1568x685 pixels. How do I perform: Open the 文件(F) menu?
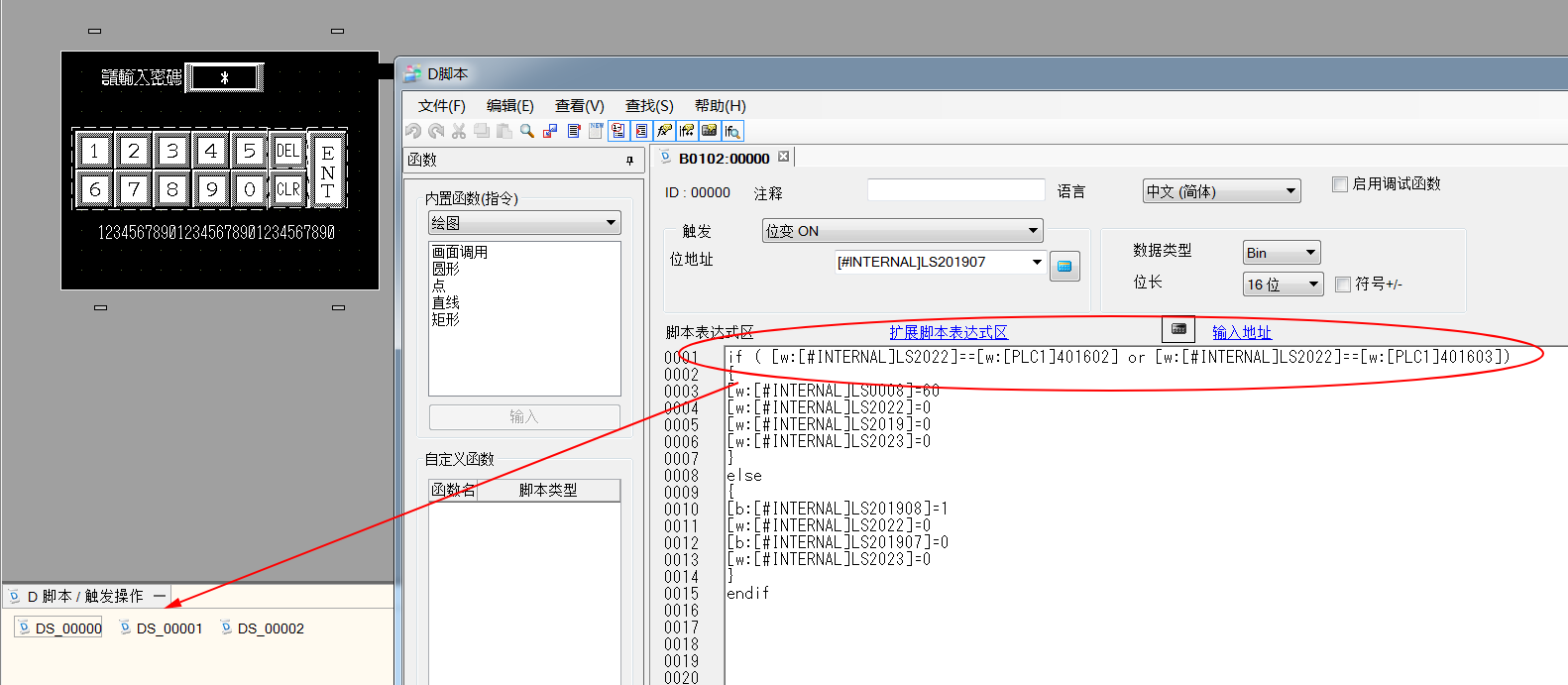click(x=441, y=106)
